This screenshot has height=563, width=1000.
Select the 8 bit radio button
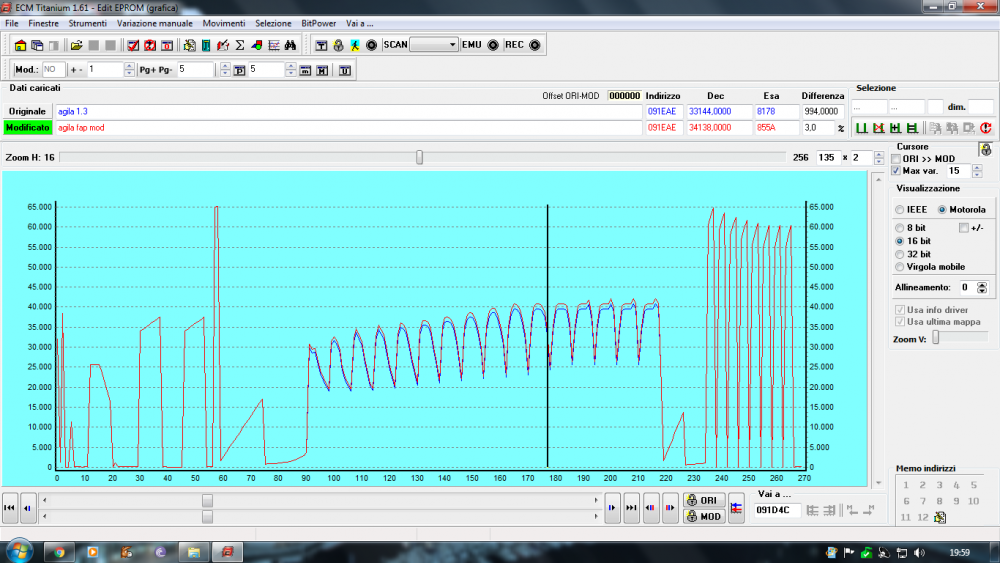900,228
